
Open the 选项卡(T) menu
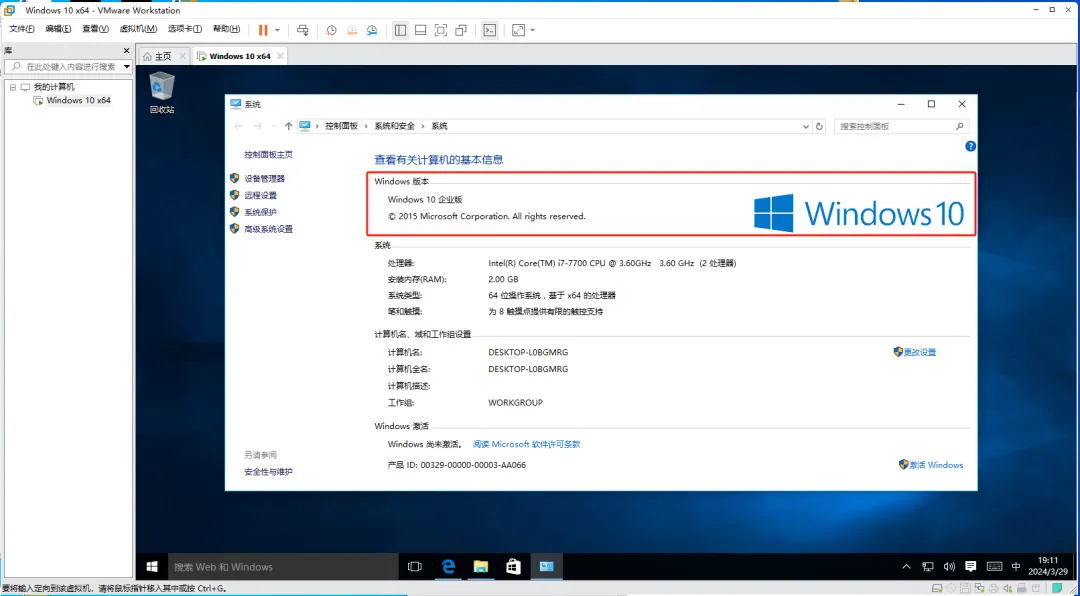pos(185,29)
